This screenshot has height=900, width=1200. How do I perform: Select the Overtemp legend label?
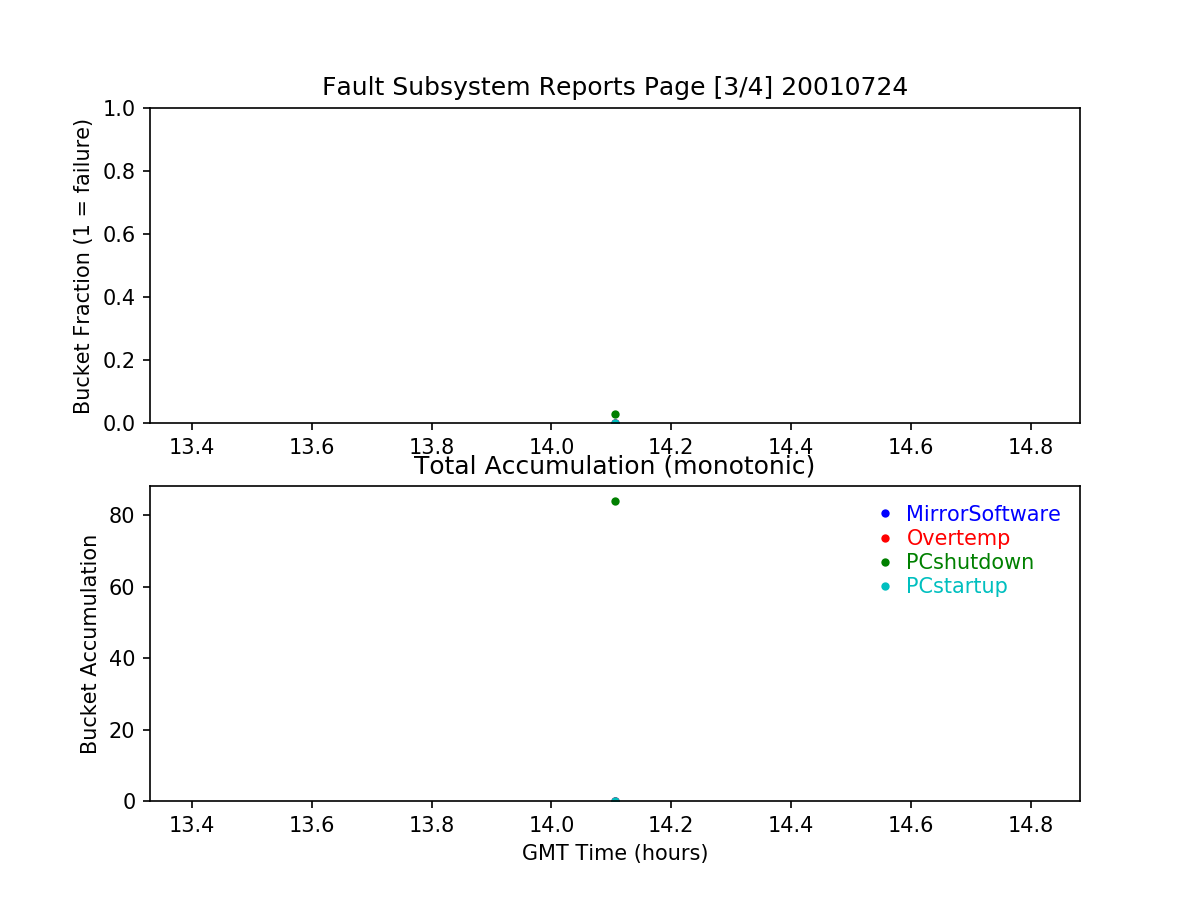click(x=957, y=538)
